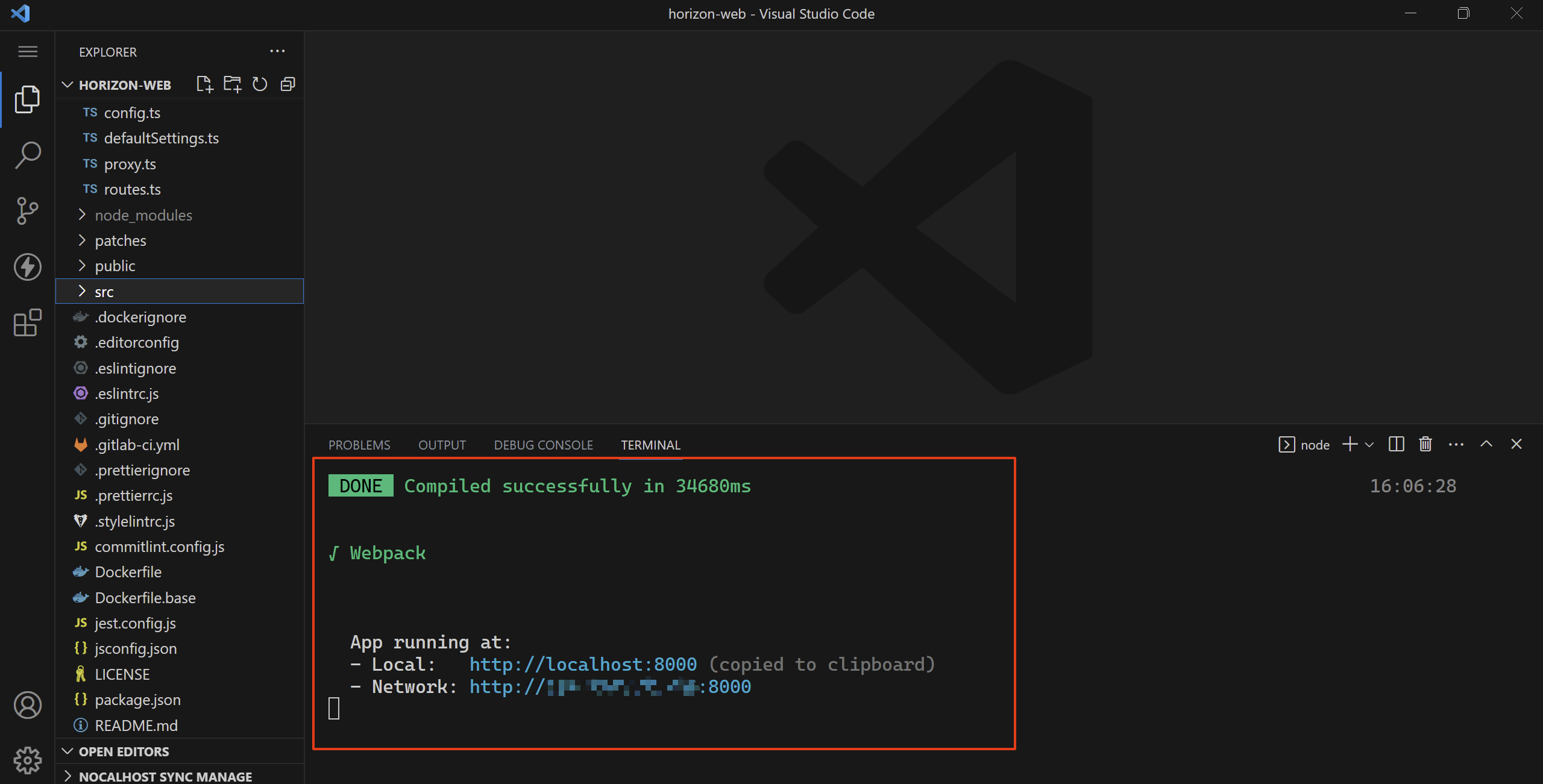
Task: Open .eslintignore file
Action: (x=180, y=368)
